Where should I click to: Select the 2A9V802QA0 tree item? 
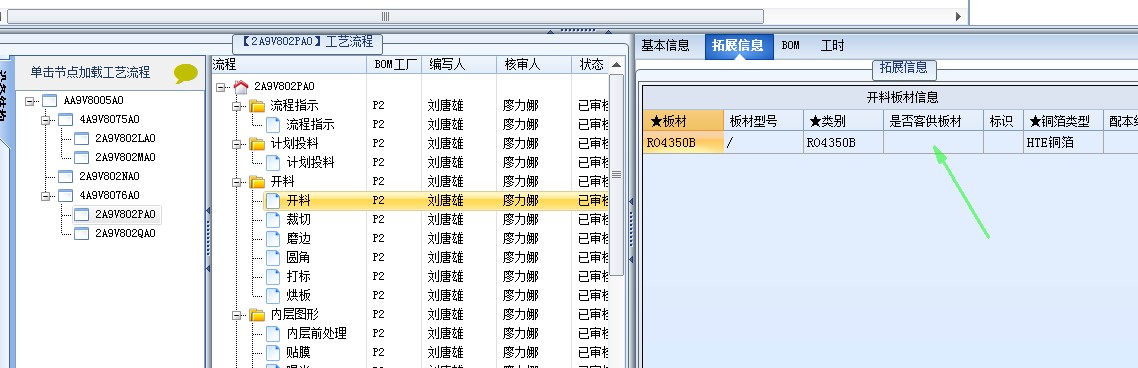point(124,233)
